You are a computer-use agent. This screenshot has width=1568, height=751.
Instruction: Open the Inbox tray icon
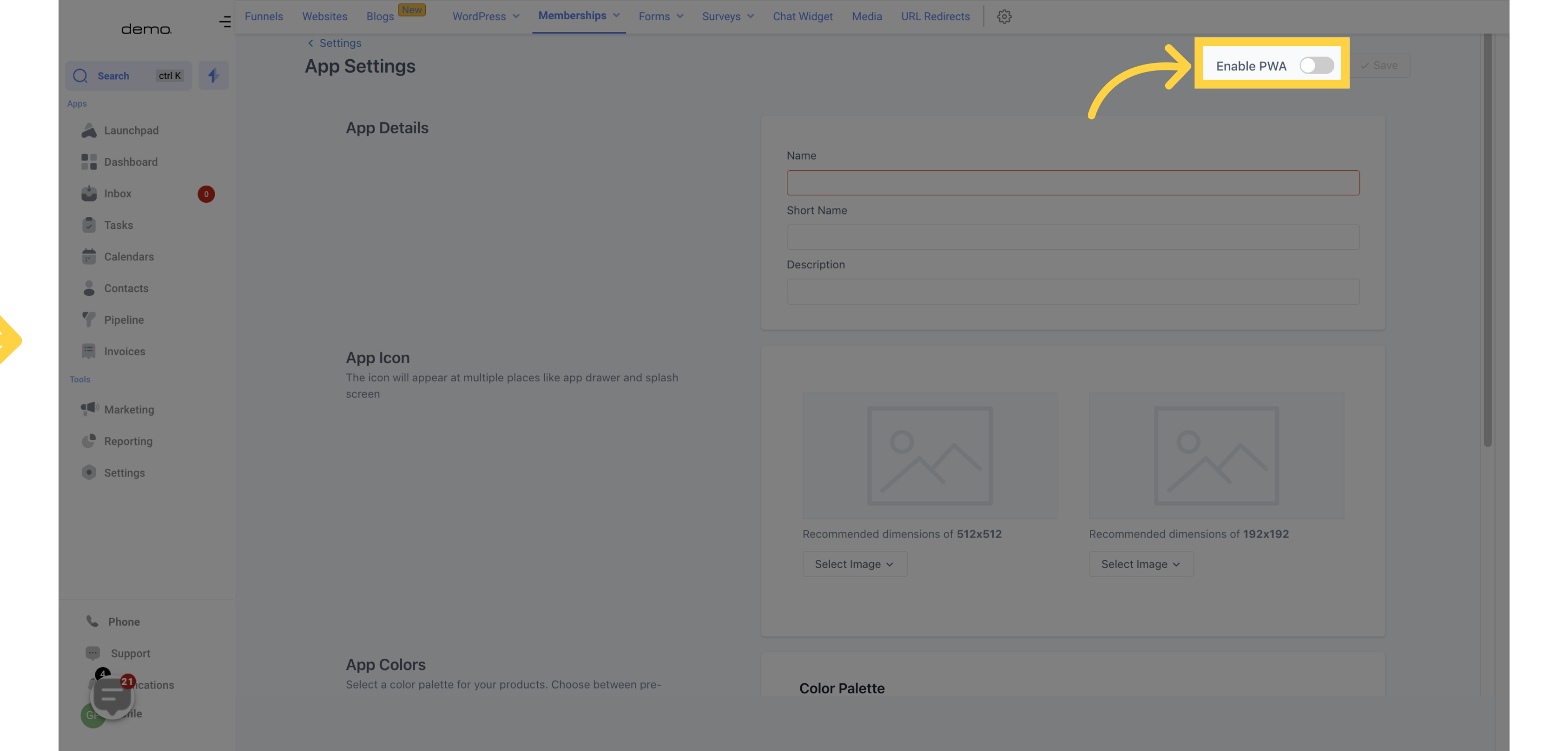89,194
